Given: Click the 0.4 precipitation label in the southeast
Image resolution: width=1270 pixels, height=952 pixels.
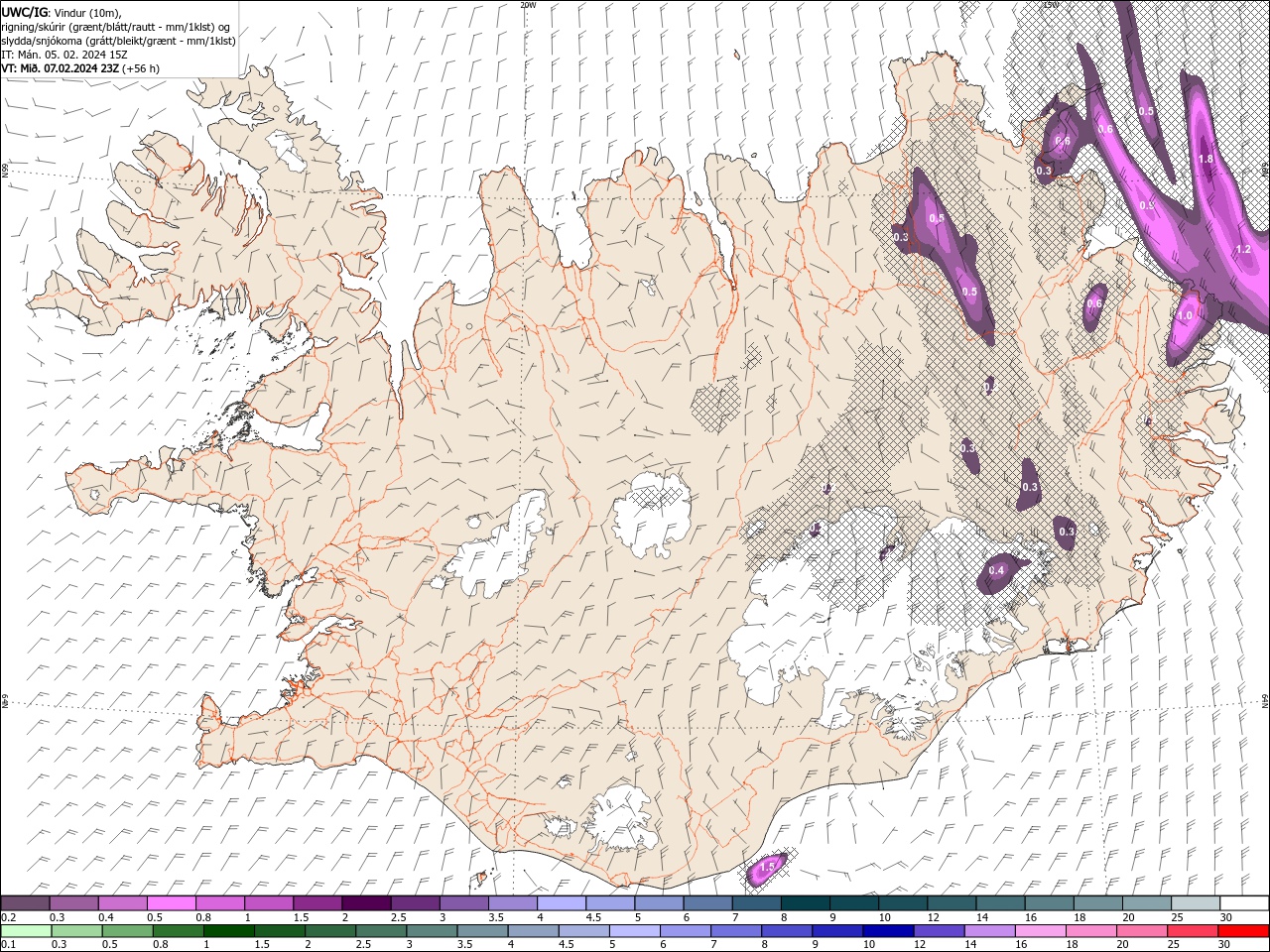Looking at the screenshot, I should tap(996, 570).
